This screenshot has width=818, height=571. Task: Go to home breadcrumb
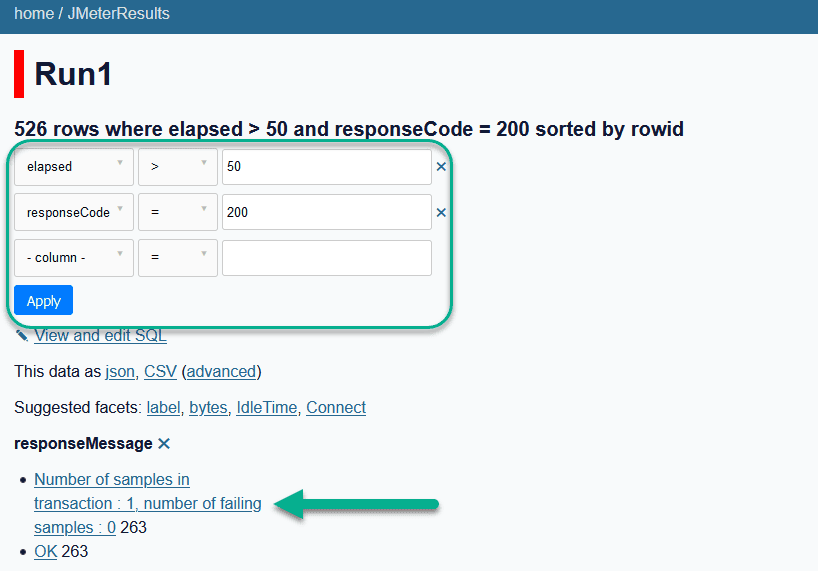(x=34, y=14)
